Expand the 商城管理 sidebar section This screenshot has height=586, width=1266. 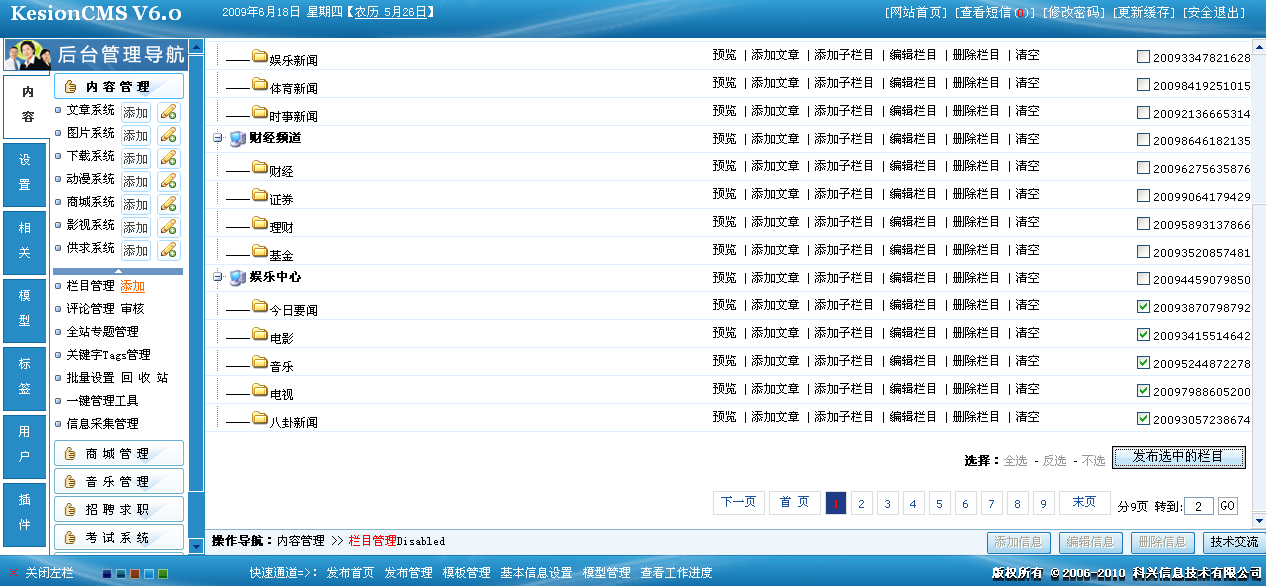click(x=118, y=454)
